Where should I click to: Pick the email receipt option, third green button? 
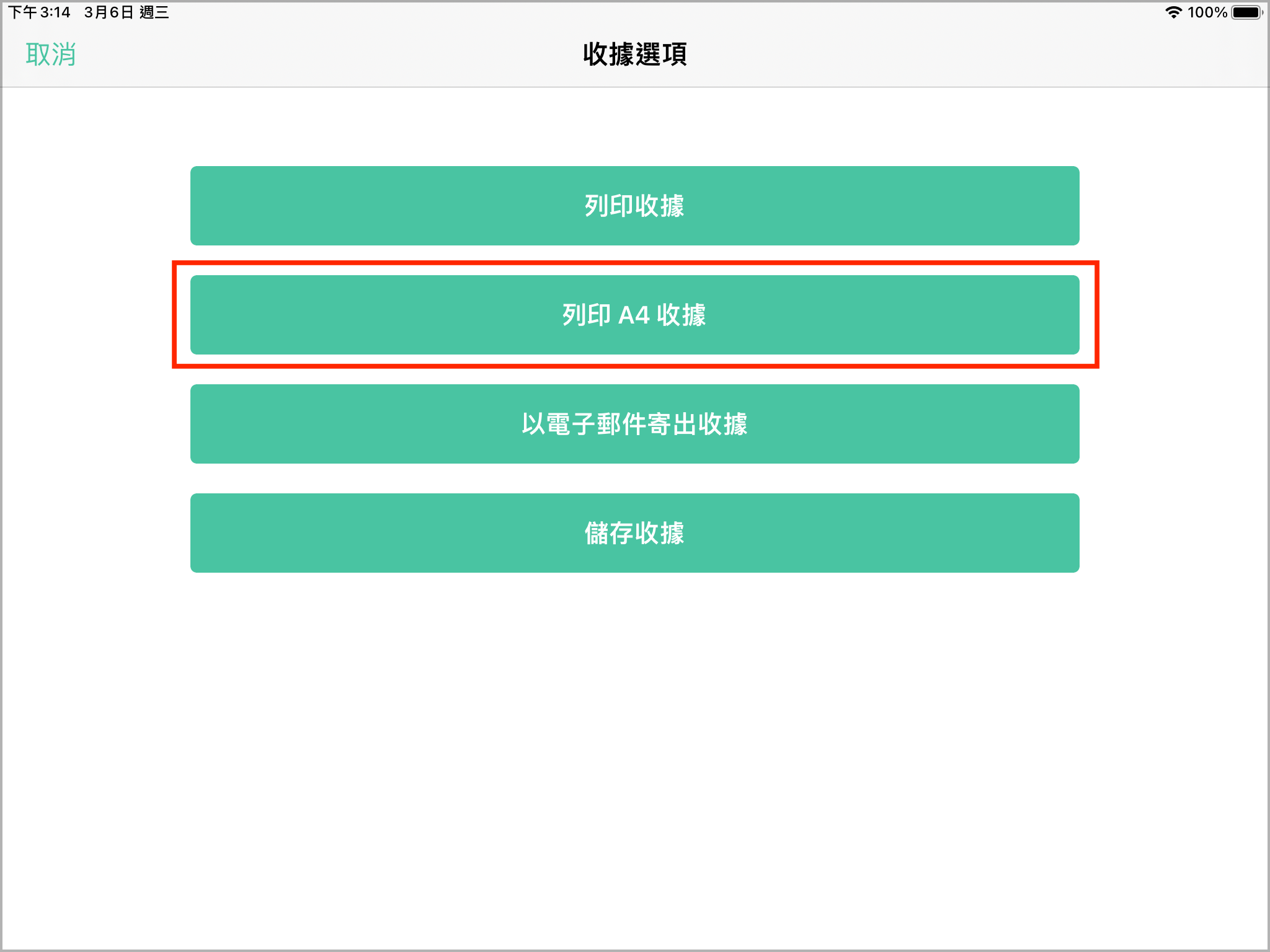(634, 424)
